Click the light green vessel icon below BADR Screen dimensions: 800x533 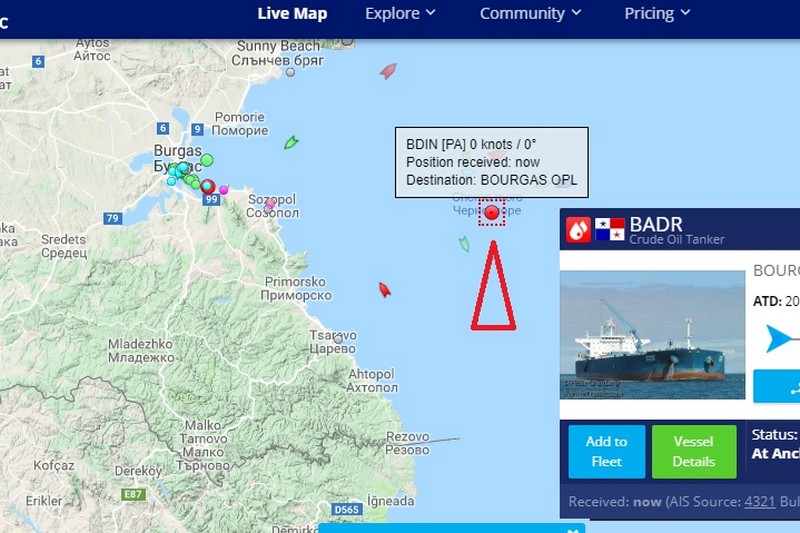[x=464, y=244]
